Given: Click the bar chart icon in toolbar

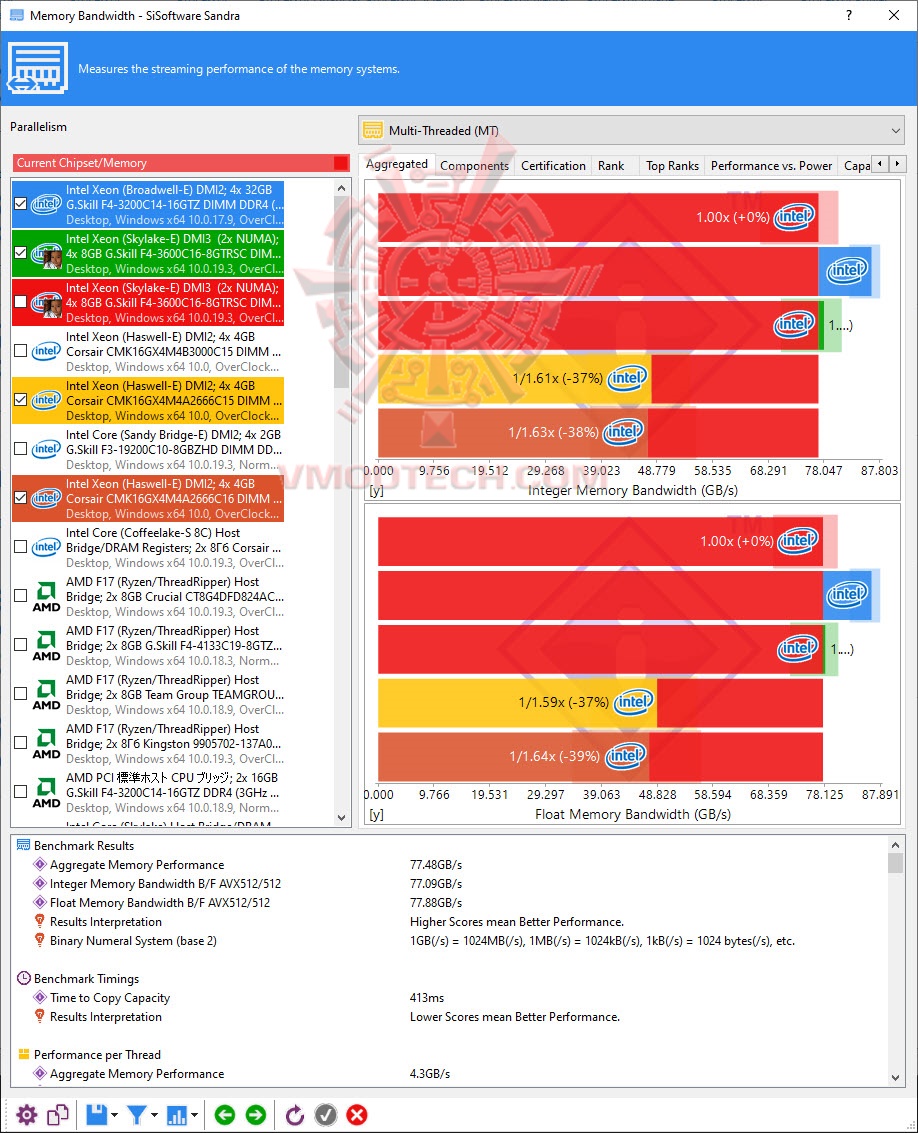Looking at the screenshot, I should [x=176, y=1115].
